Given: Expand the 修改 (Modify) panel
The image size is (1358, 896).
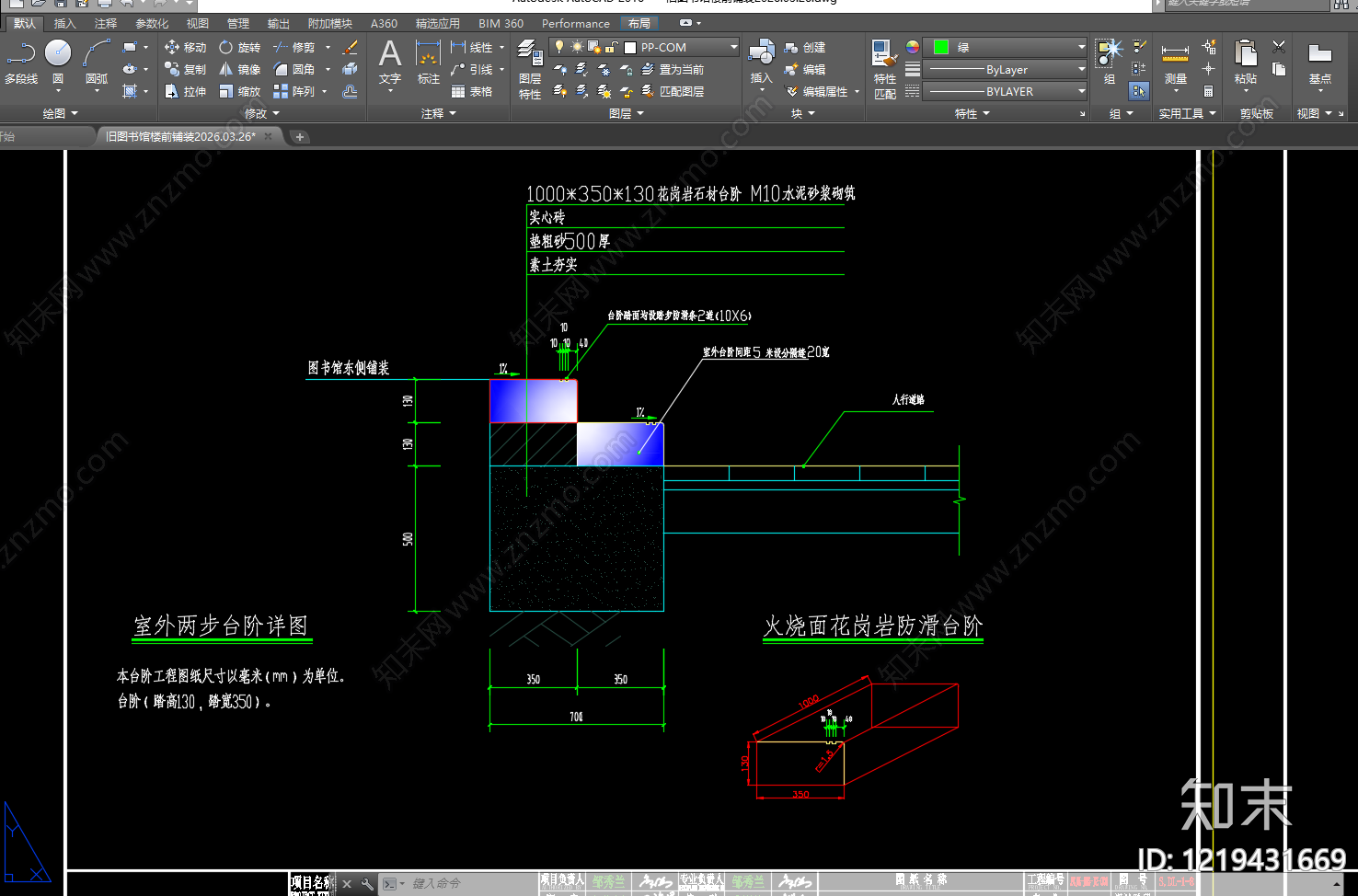Looking at the screenshot, I should 262,113.
